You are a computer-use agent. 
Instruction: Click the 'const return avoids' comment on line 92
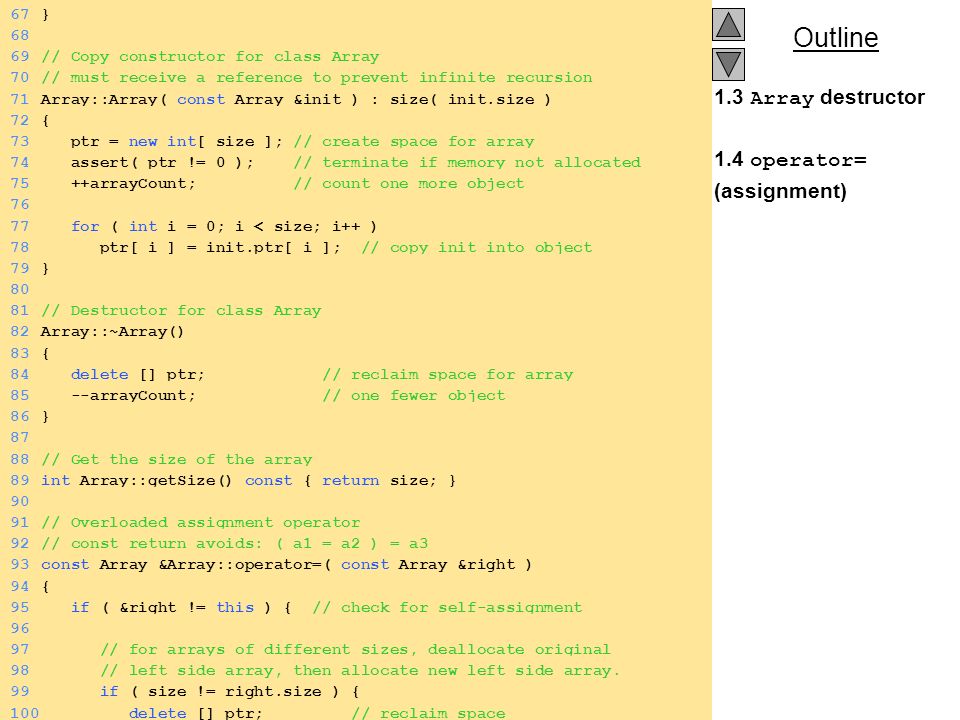click(234, 544)
